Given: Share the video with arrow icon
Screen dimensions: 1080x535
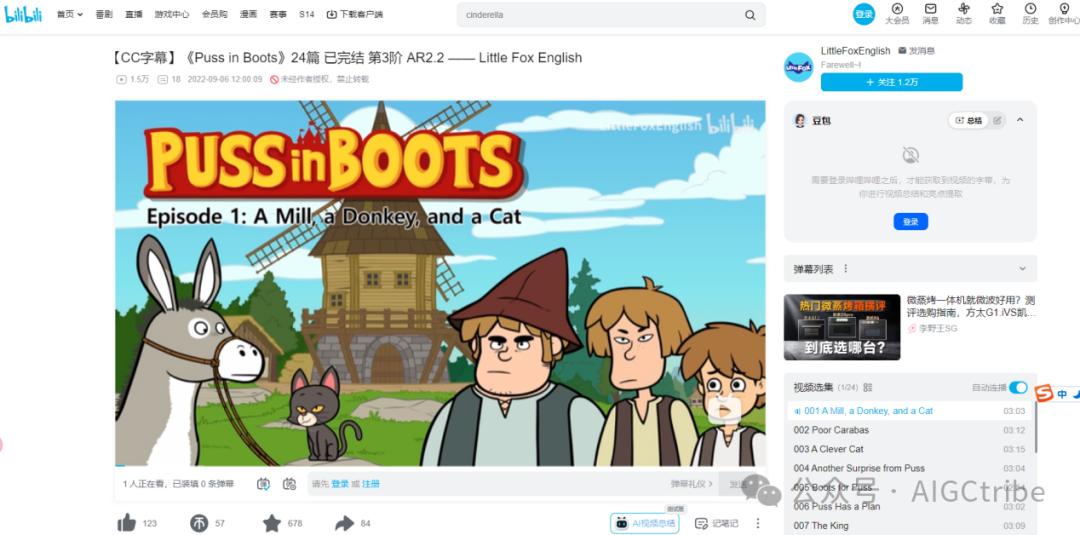Looking at the screenshot, I should coord(344,523).
